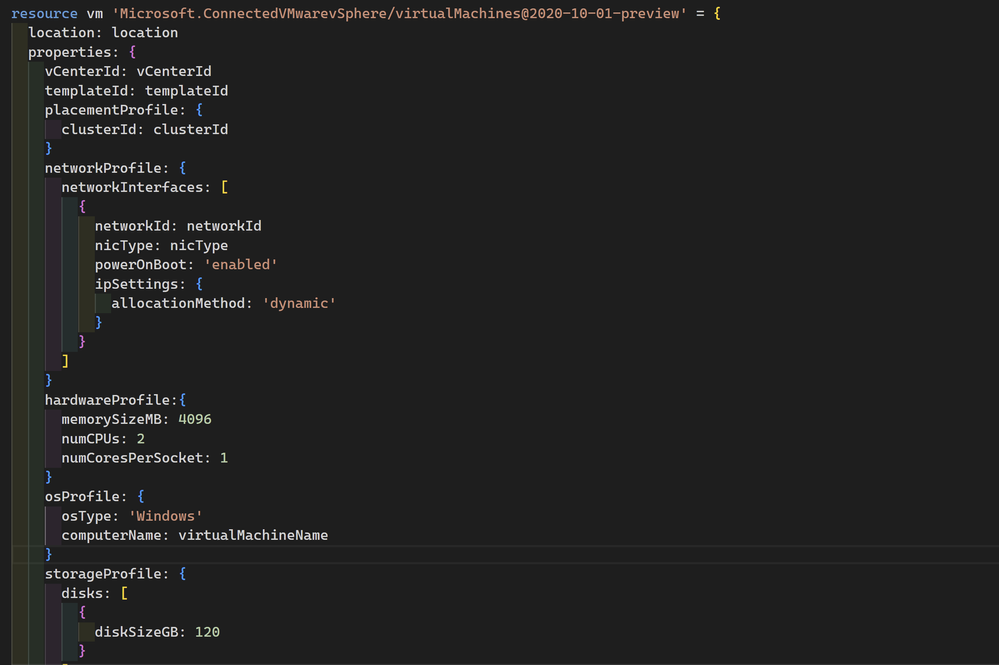Screen dimensions: 999x665
Task: Click the 'numCPUs' key
Action: (90, 439)
